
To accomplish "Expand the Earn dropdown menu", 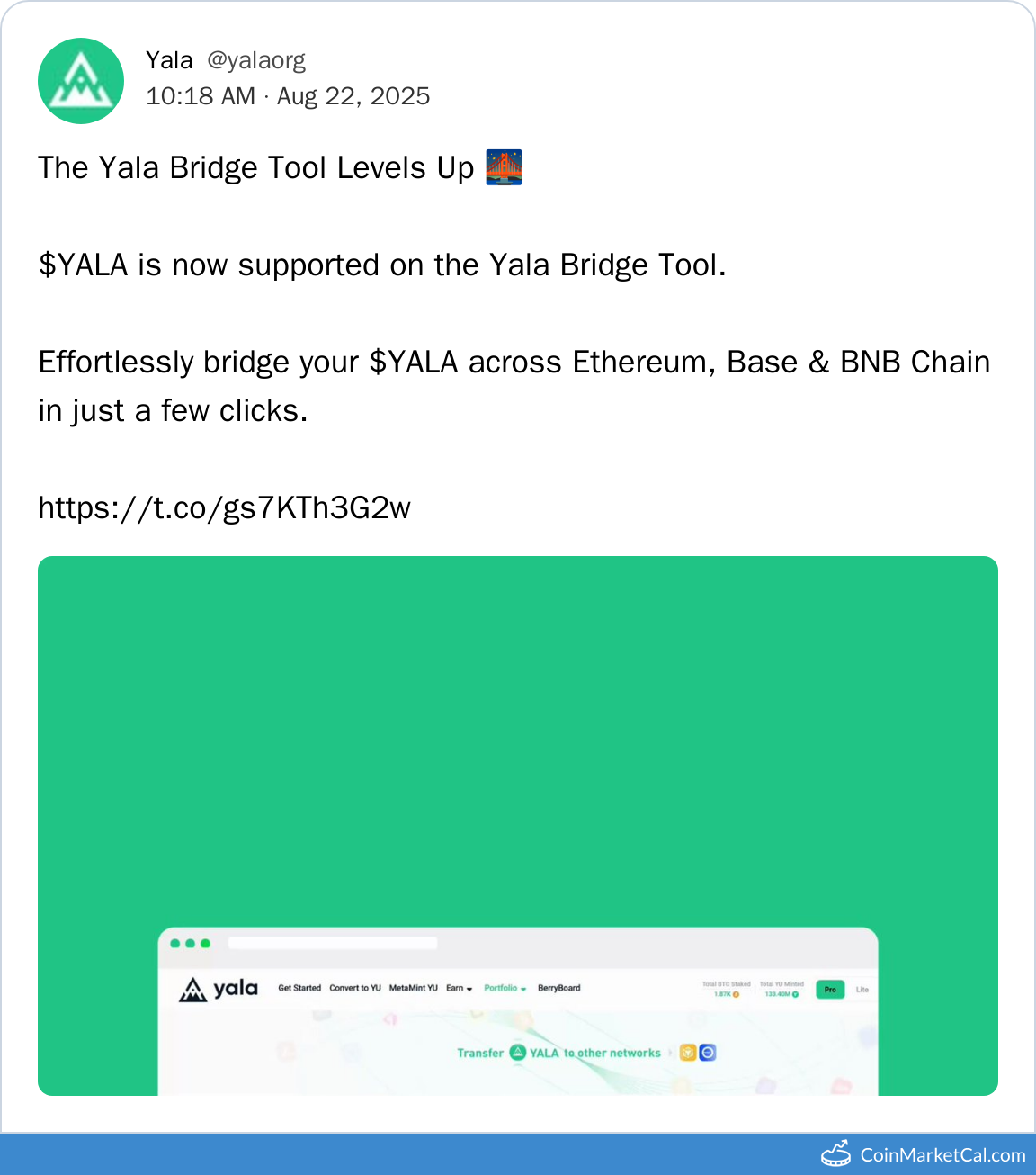I will click(459, 988).
